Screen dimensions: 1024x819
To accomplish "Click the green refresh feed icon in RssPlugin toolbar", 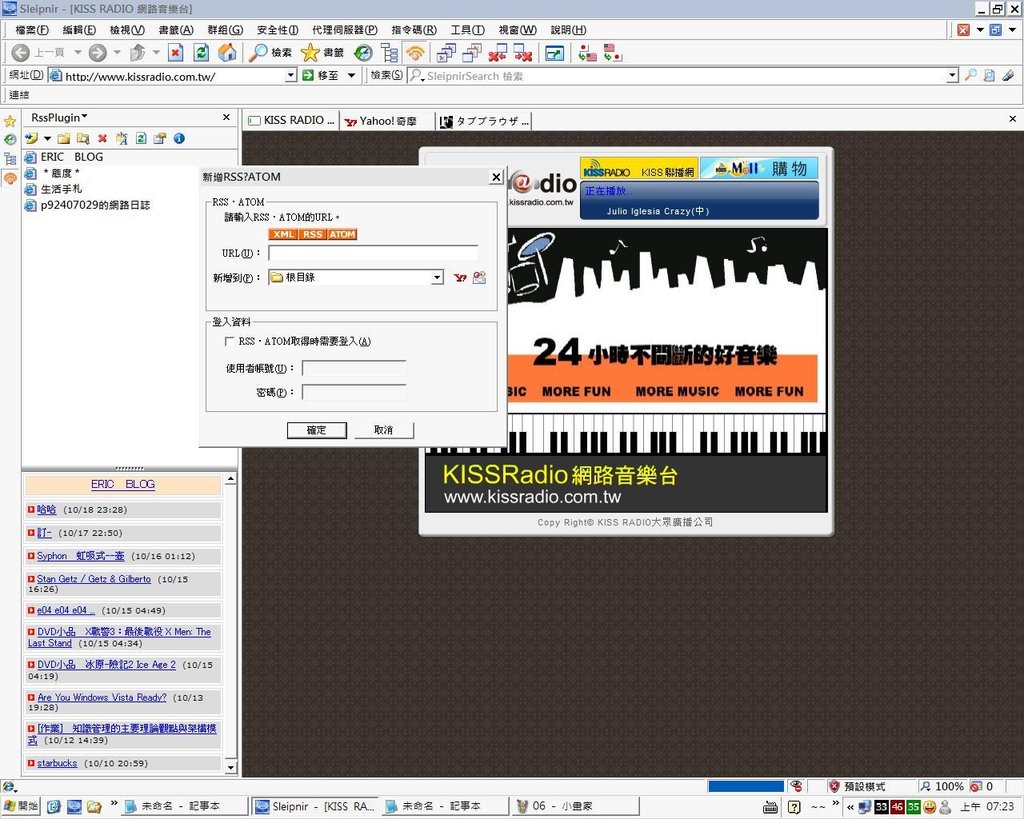I will [x=141, y=138].
